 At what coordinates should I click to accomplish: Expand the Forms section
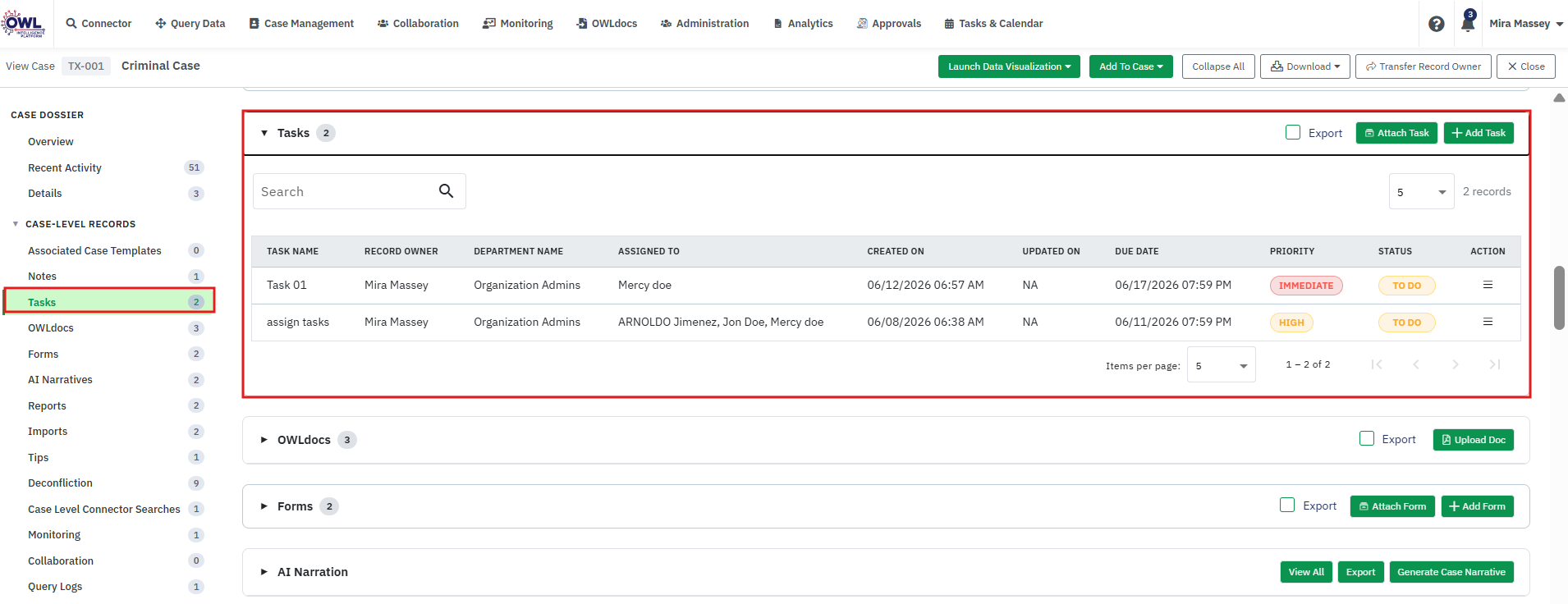pyautogui.click(x=264, y=506)
